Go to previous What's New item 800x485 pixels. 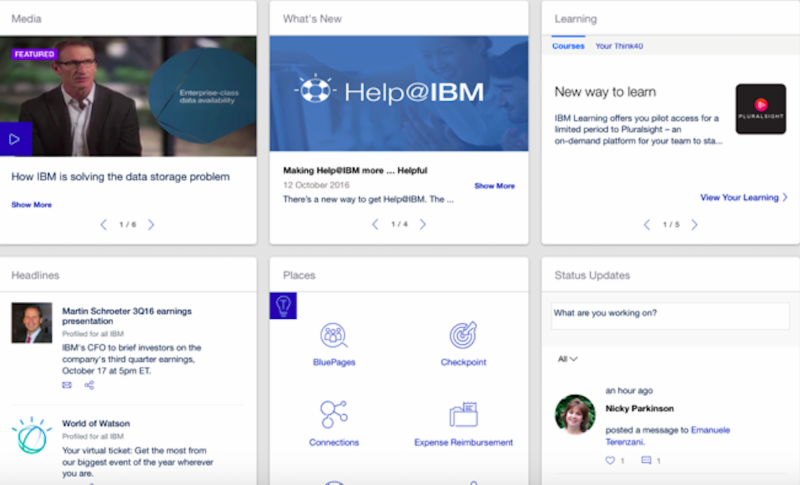pyautogui.click(x=375, y=225)
